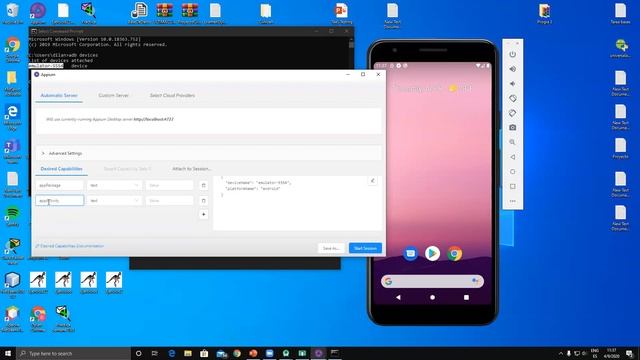Open File Explorer from taskbar

pos(188,353)
